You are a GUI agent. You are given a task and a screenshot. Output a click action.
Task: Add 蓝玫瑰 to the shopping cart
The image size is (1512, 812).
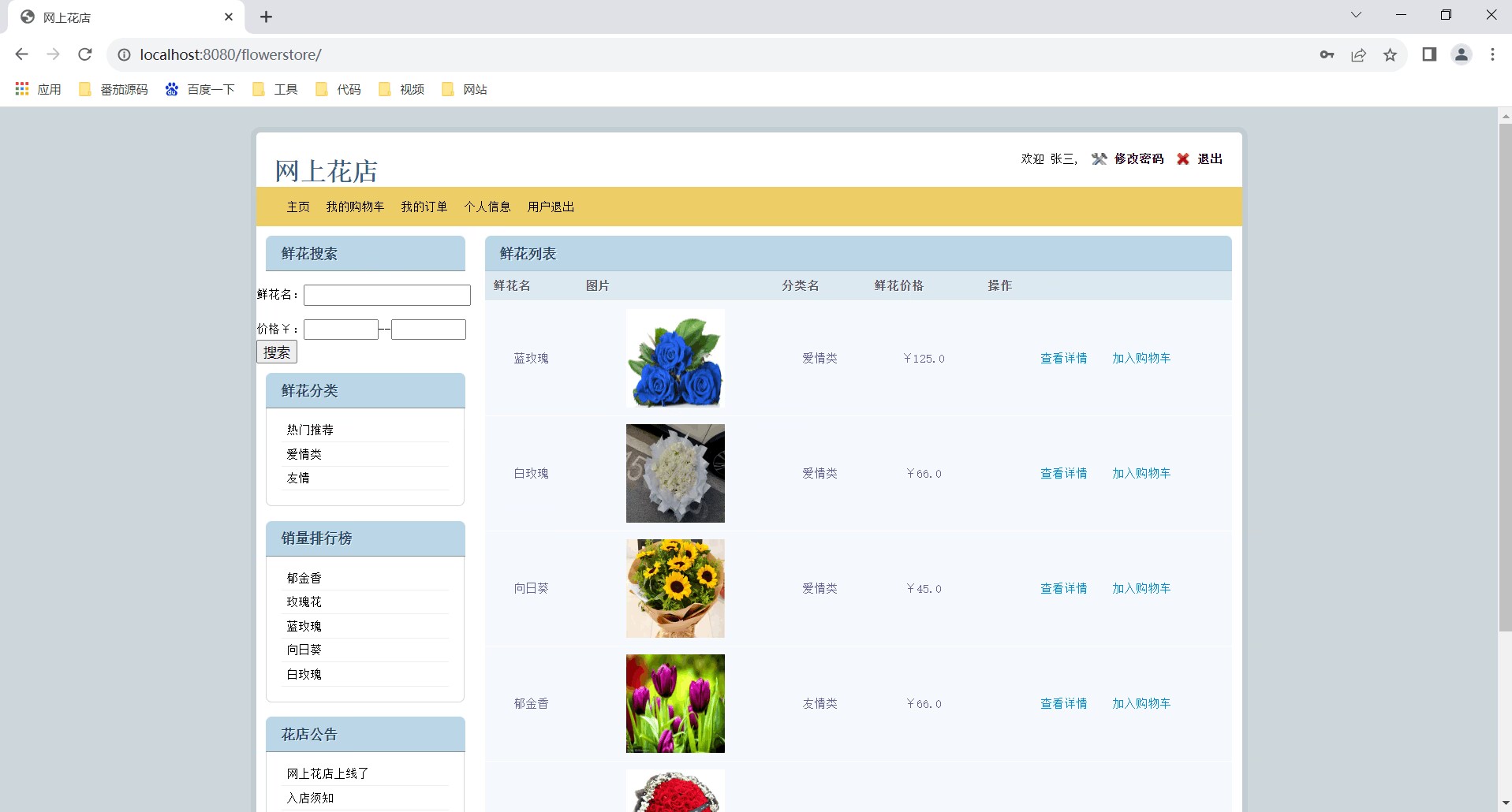point(1141,358)
